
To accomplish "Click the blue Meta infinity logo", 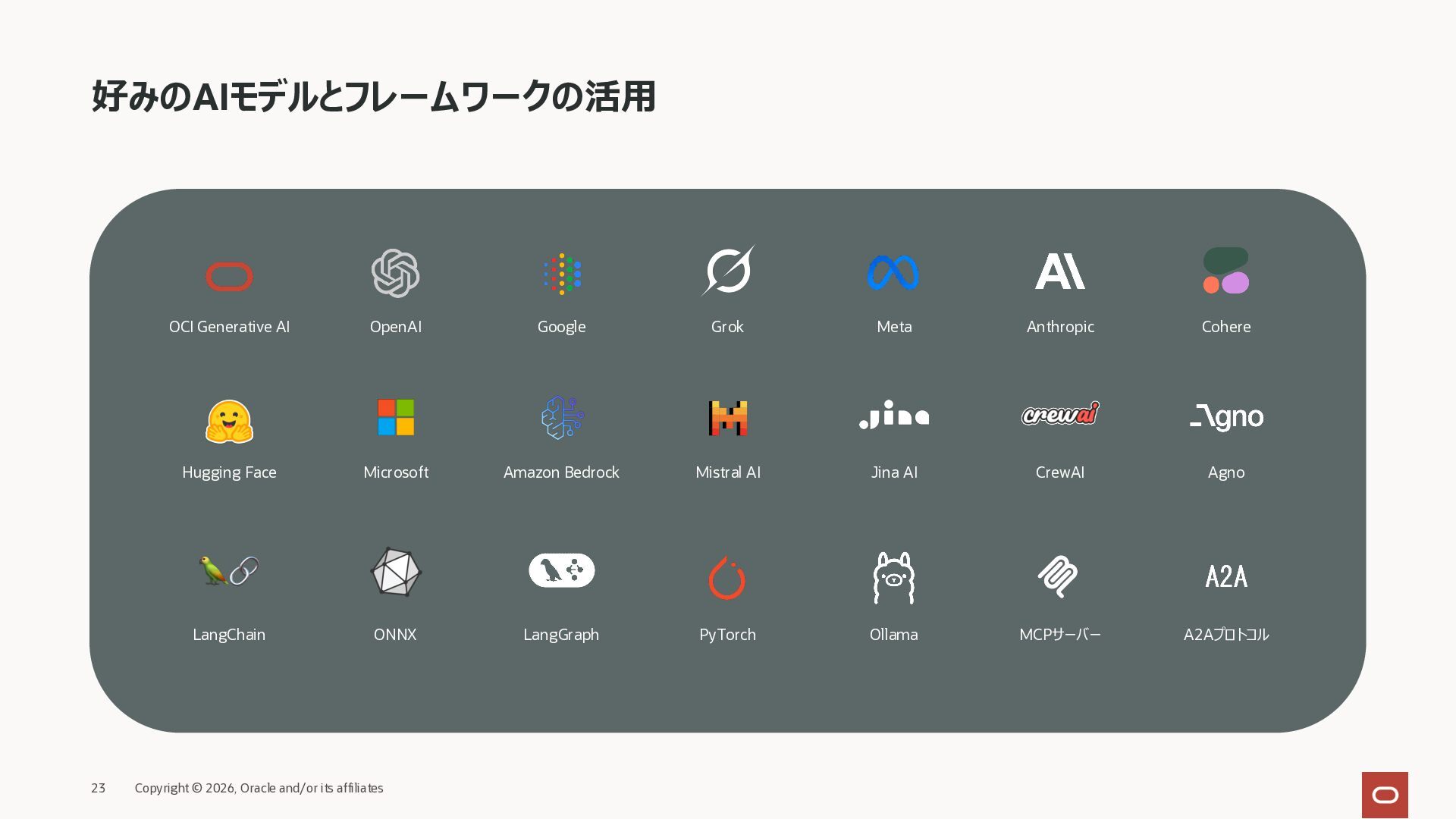I will click(x=893, y=273).
